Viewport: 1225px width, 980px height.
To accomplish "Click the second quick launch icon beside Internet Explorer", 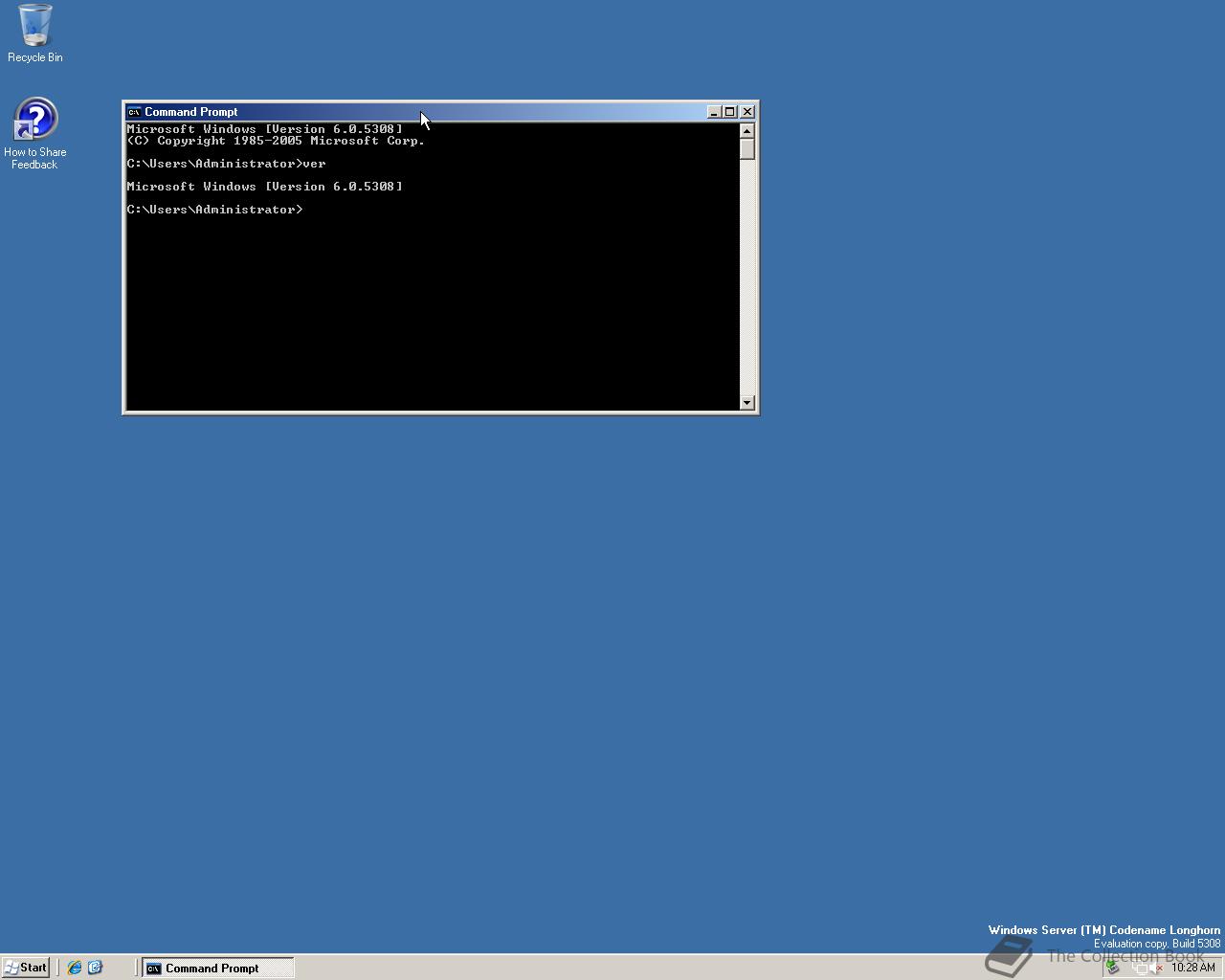I will point(95,968).
